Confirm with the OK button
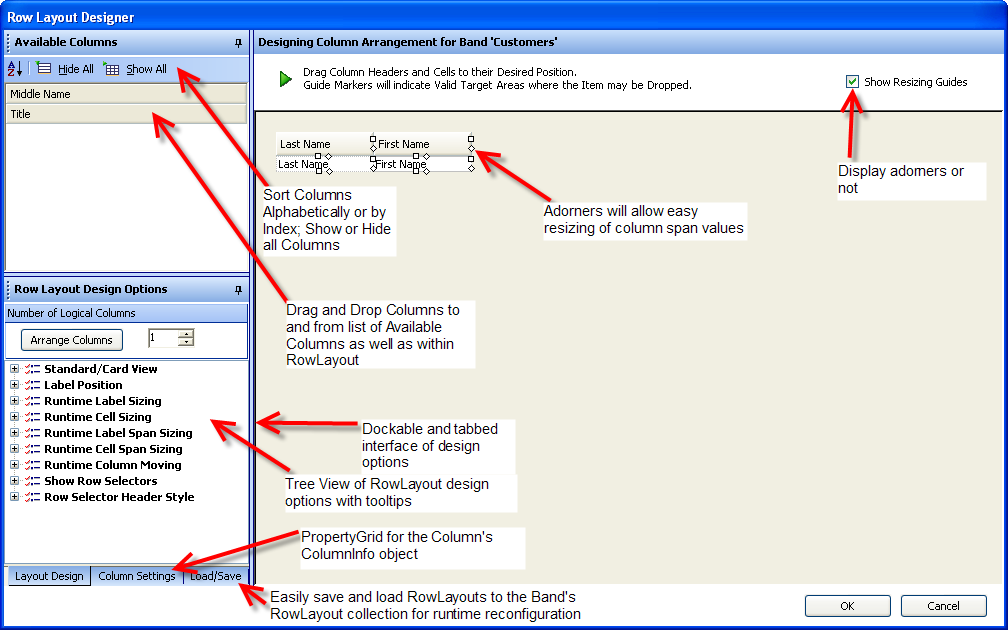This screenshot has width=1008, height=630. [847, 606]
